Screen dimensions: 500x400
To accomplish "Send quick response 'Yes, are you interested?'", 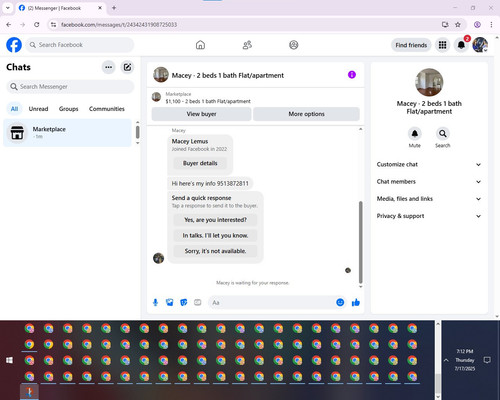I will click(x=215, y=220).
